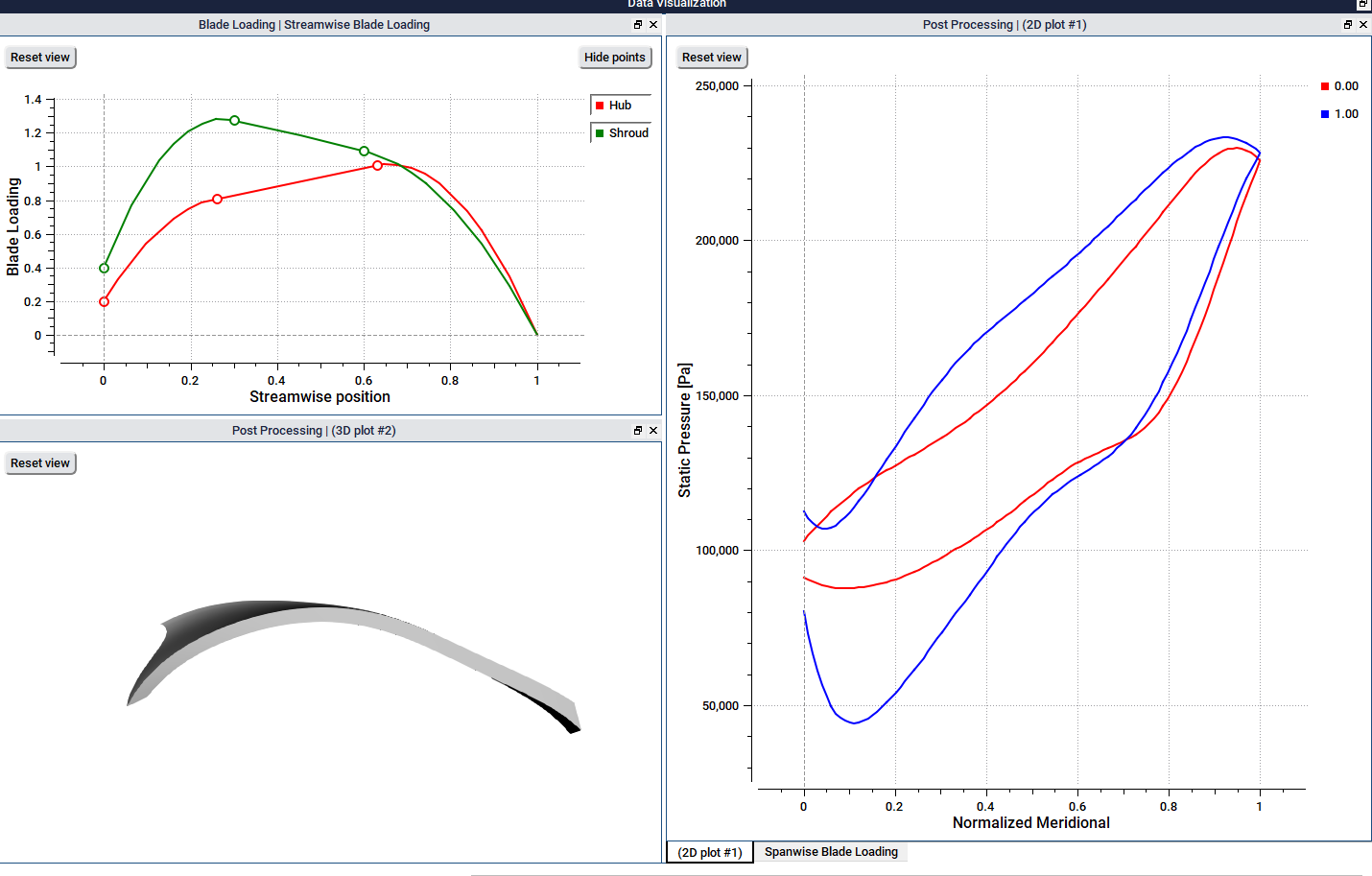Select the Shroud legend marker
This screenshot has height=876, width=1372.
click(600, 132)
